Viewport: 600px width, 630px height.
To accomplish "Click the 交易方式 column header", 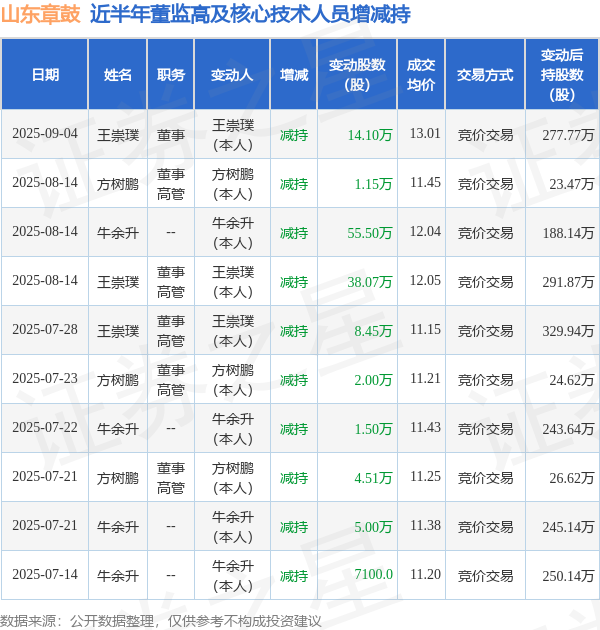I will pos(485,75).
